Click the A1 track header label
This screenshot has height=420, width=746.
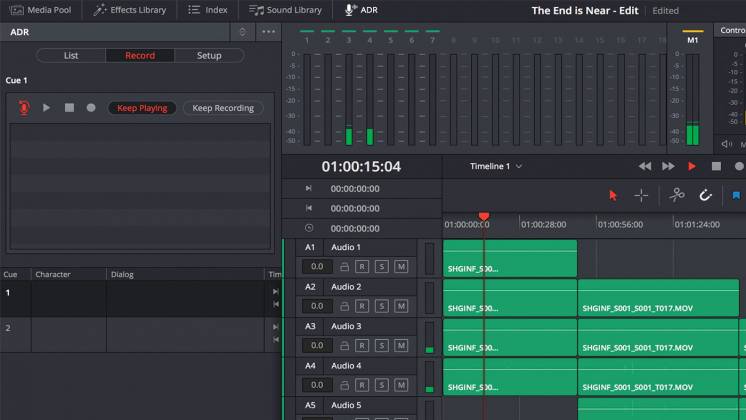tap(310, 247)
